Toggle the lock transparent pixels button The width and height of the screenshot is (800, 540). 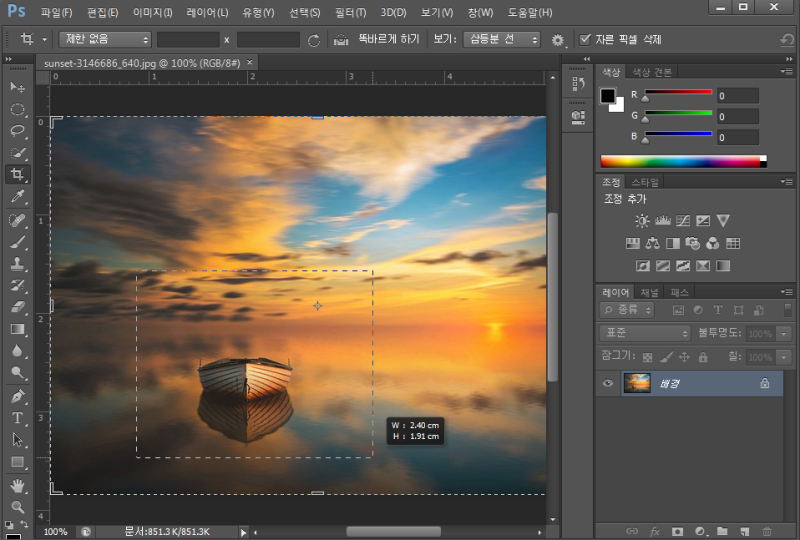648,357
